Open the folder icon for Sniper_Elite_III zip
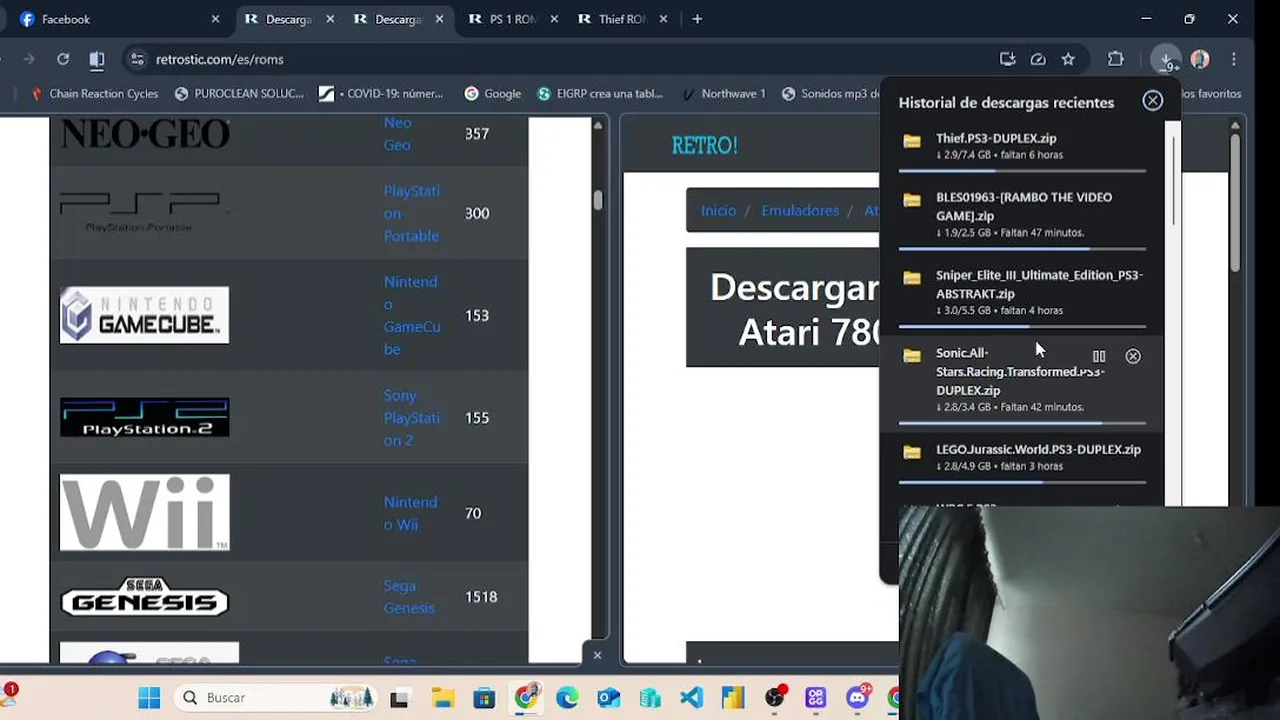This screenshot has height=720, width=1280. pyautogui.click(x=912, y=278)
